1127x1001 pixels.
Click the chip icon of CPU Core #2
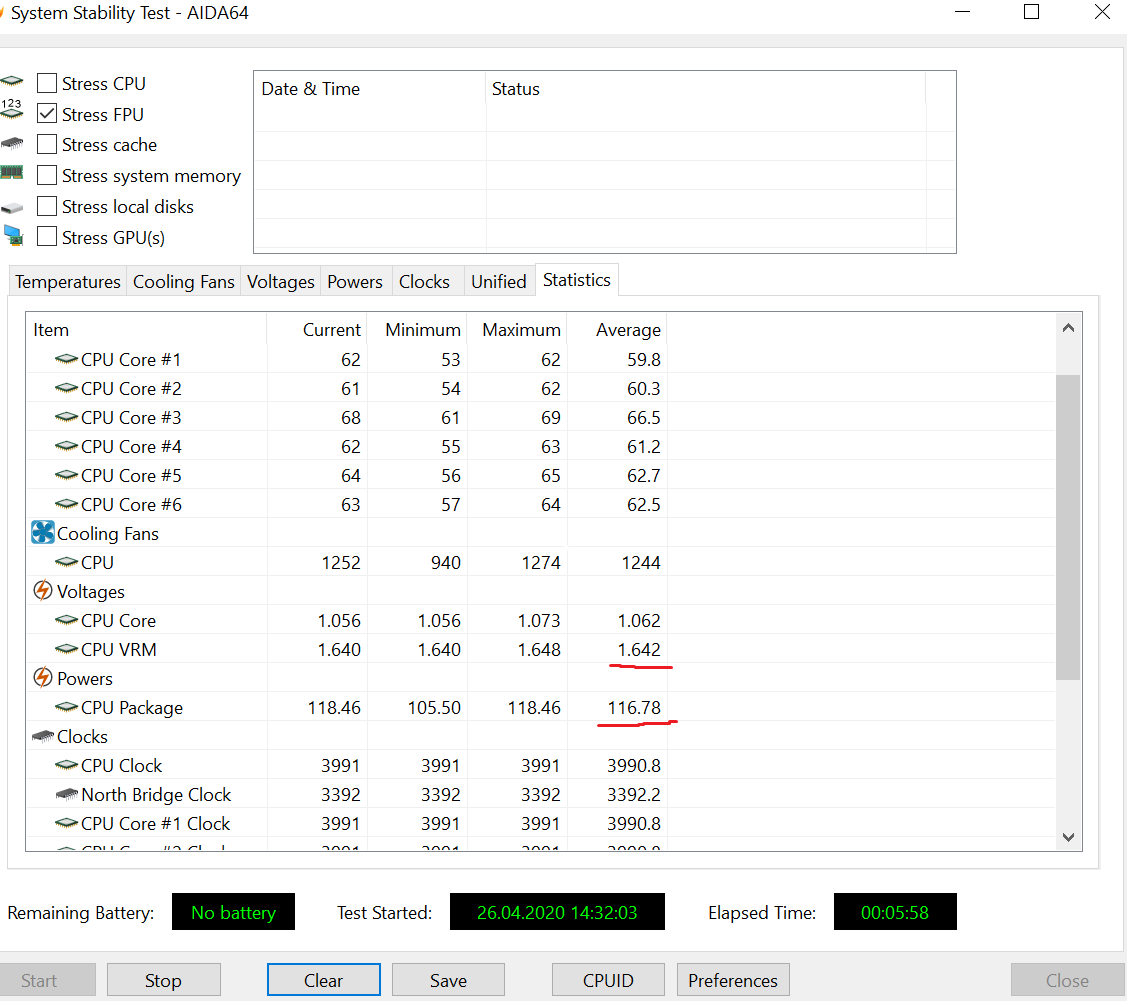pos(66,388)
